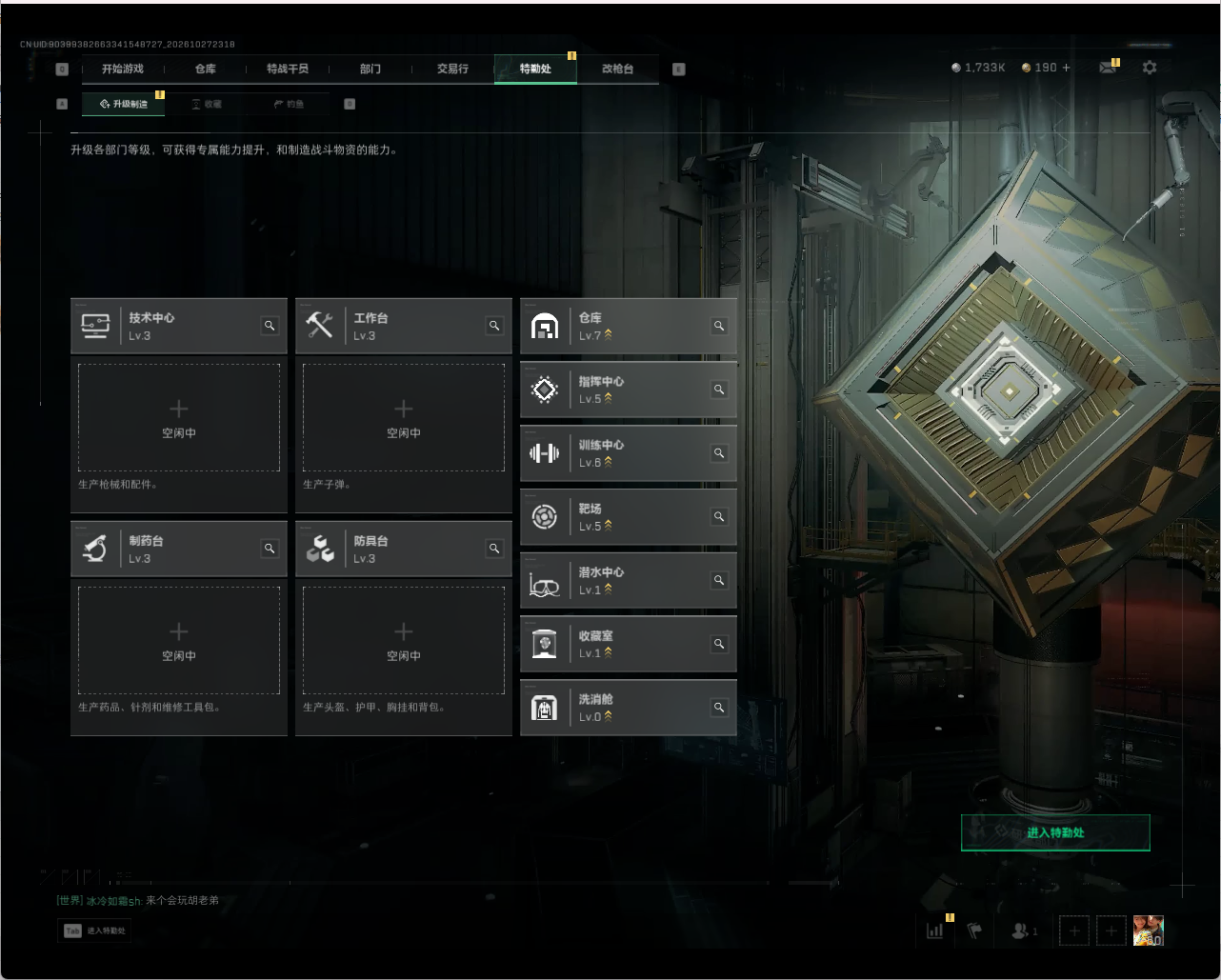The width and height of the screenshot is (1221, 980).
Task: Click the flag icon in bottom bar
Action: [974, 930]
